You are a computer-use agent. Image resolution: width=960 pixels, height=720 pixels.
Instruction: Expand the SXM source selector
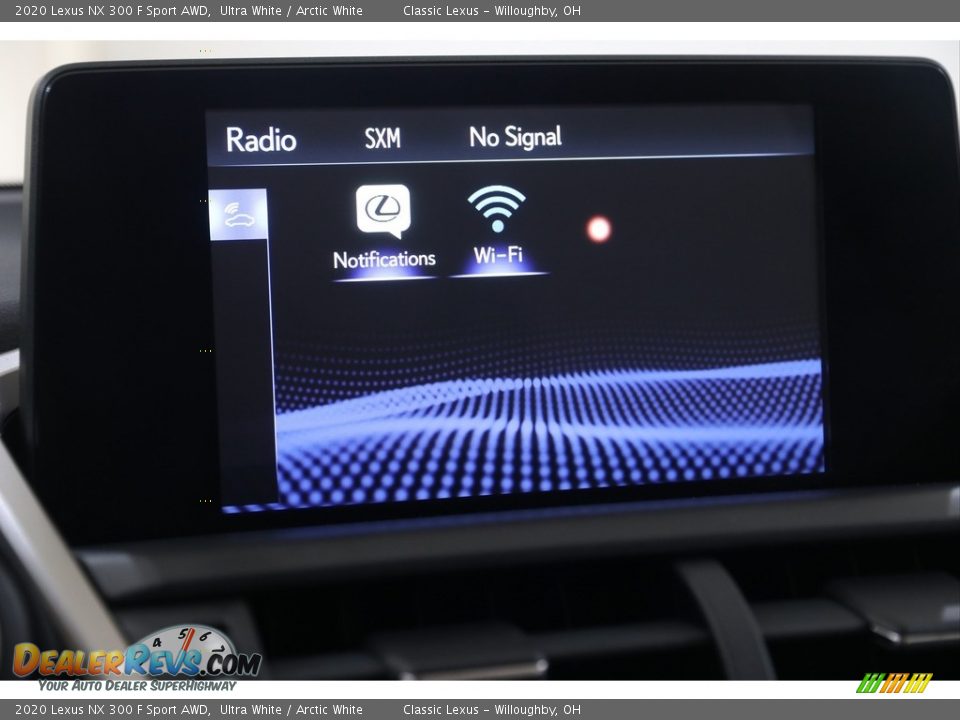(380, 138)
